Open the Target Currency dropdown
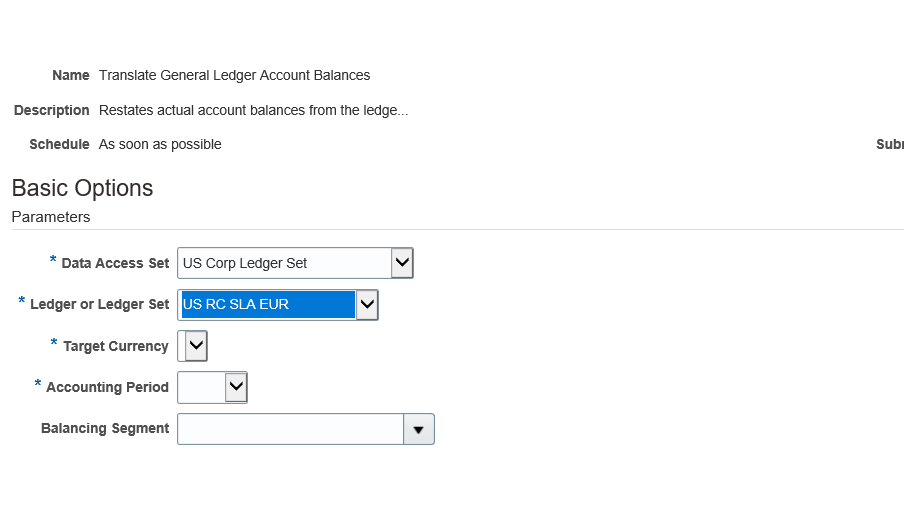The height and width of the screenshot is (520, 904). pyautogui.click(x=195, y=346)
